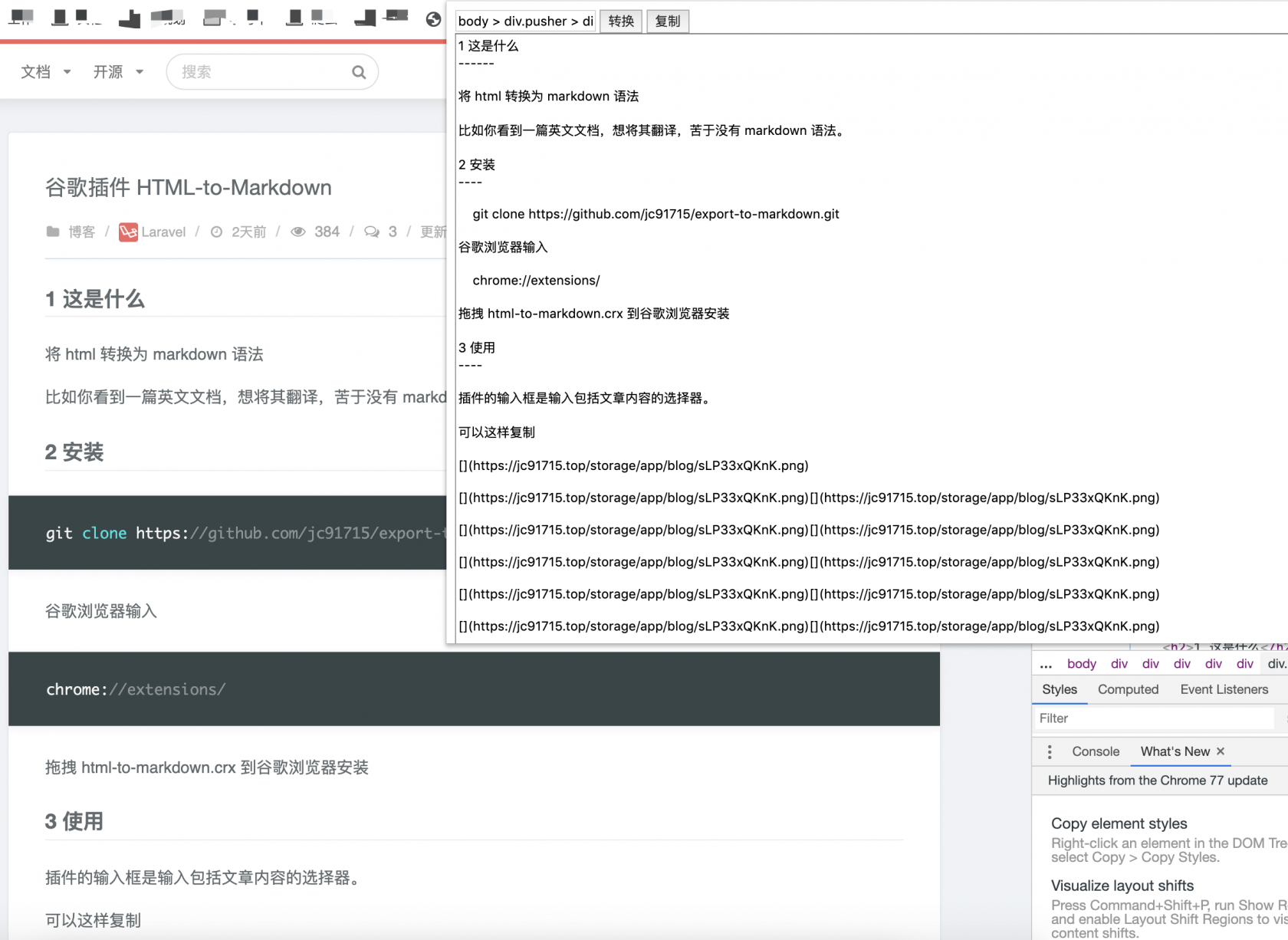Click chrome://extensions/ line in popup output

tap(537, 281)
